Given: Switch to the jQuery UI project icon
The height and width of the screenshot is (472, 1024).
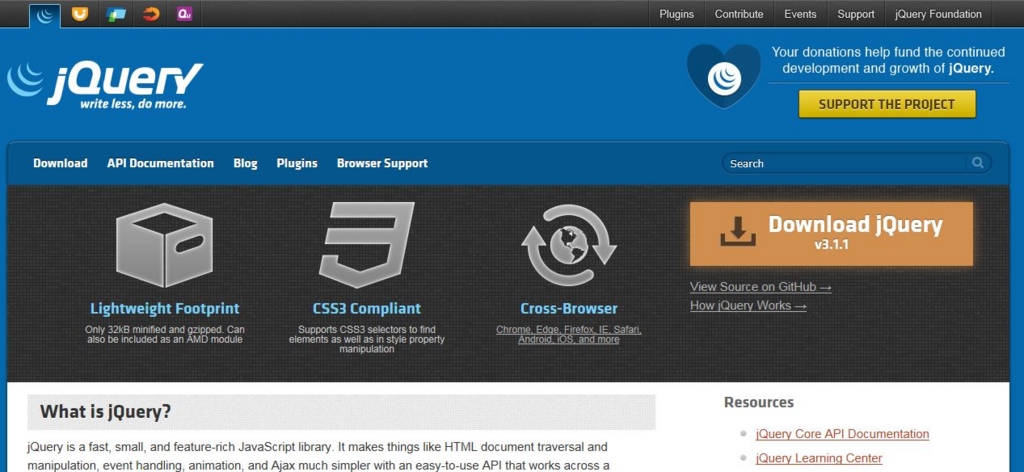Looking at the screenshot, I should click(80, 14).
